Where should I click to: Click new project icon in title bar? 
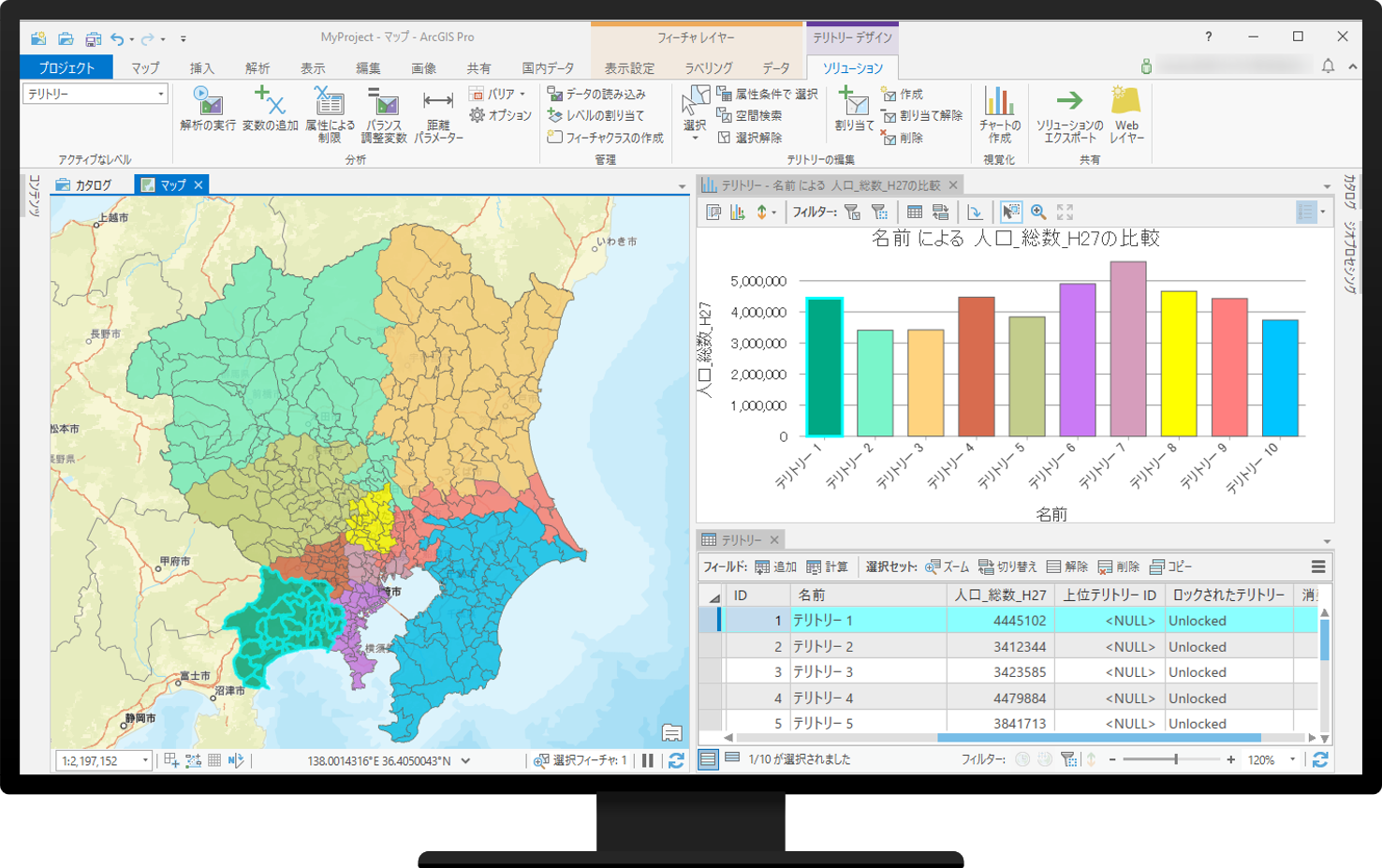(38, 38)
